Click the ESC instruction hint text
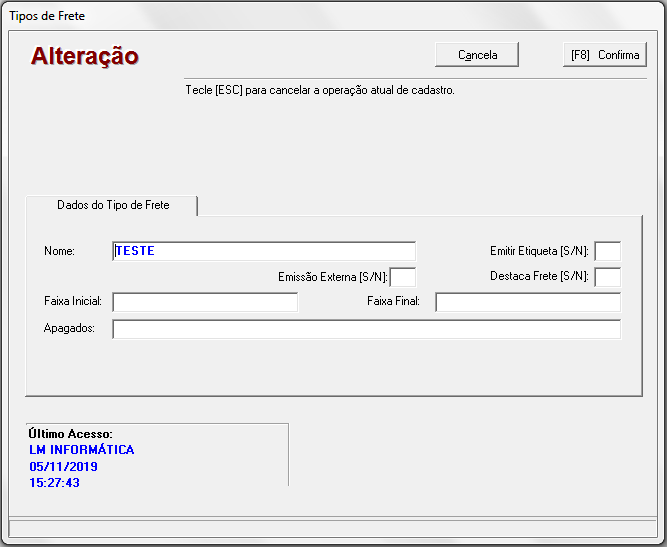The height and width of the screenshot is (547, 667). point(320,90)
